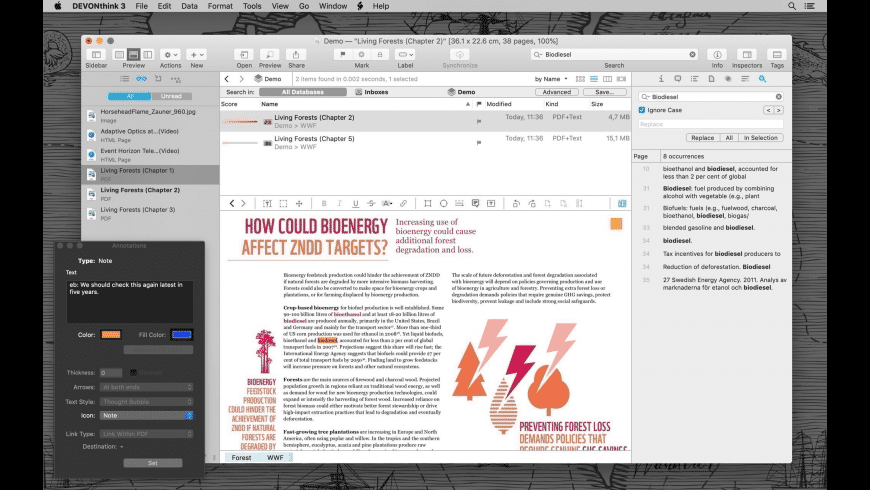Click the Set button in Annotations panel

(153, 463)
